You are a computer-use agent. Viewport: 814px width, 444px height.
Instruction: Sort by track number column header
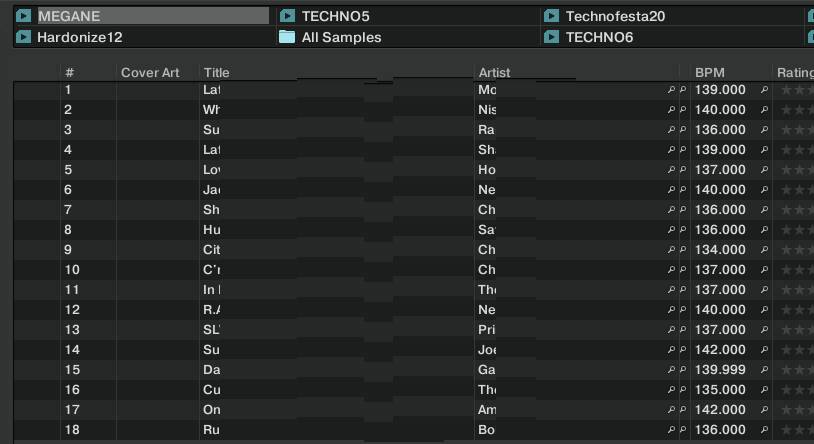pos(70,73)
